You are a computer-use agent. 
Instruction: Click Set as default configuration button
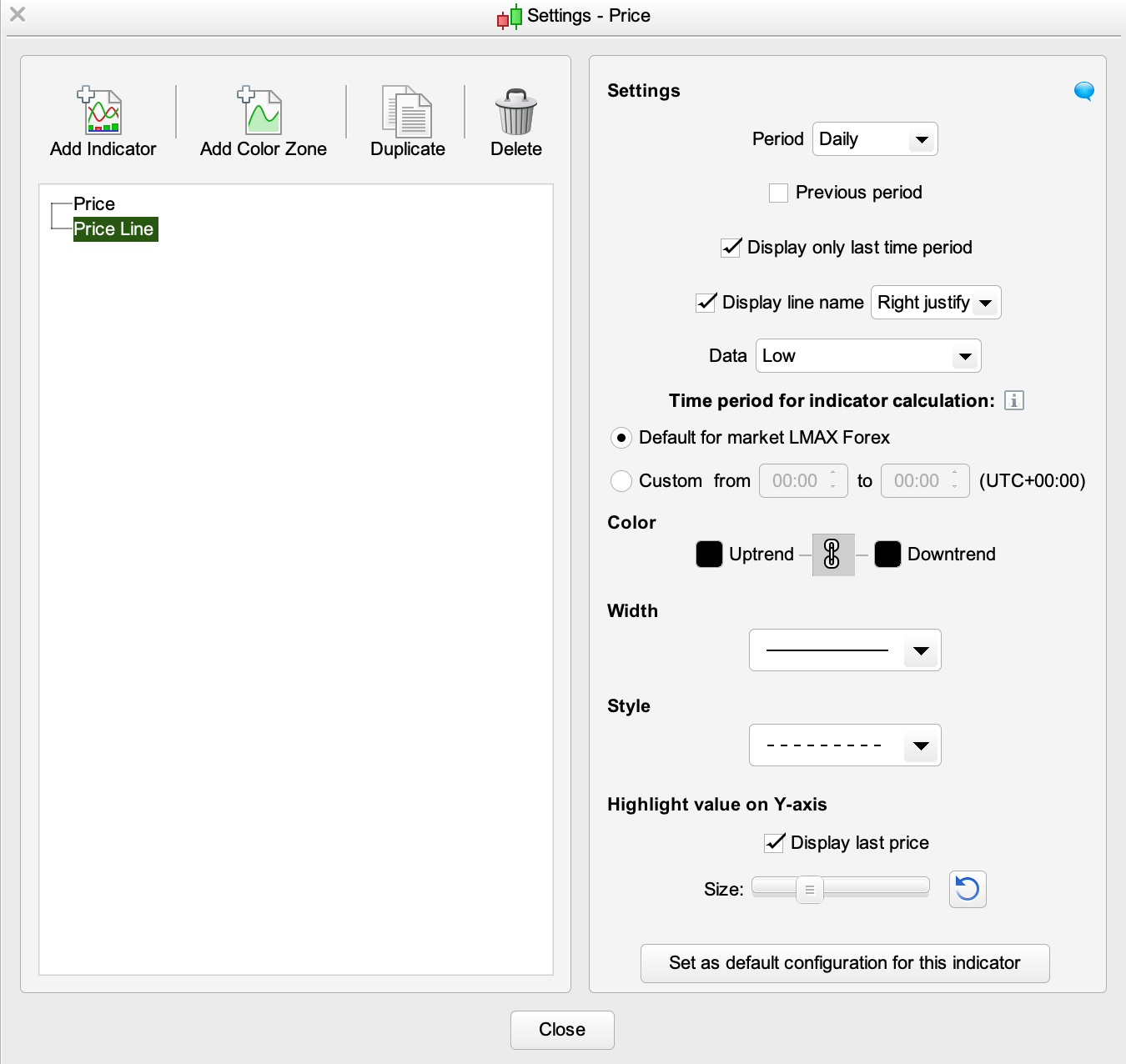tap(845, 963)
